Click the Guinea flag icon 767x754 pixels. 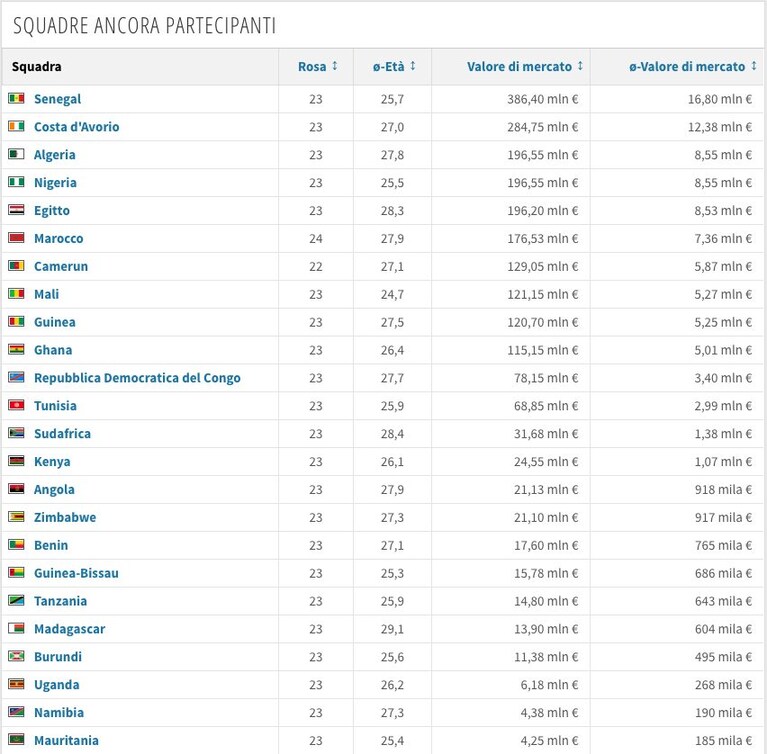(16, 321)
